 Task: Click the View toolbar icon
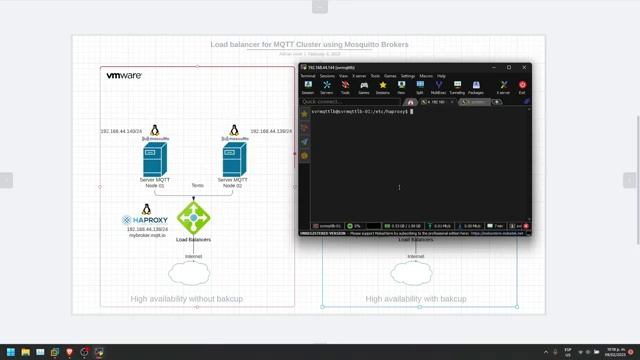401,87
